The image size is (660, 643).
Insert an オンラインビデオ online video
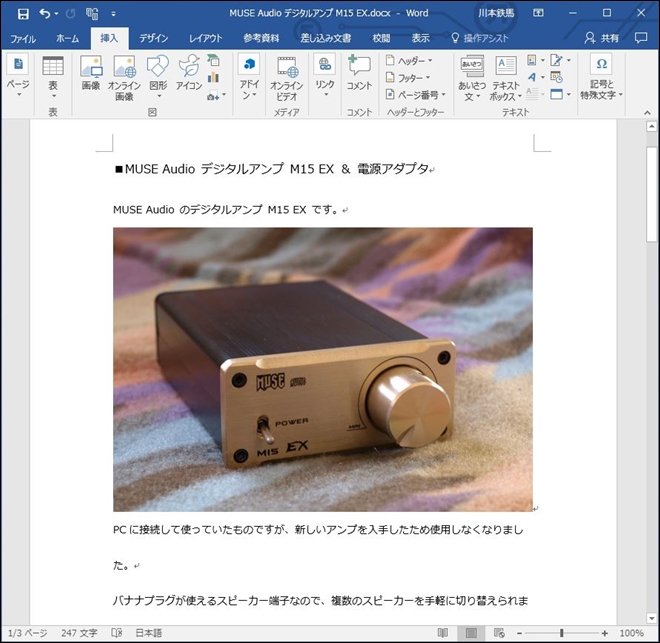click(x=287, y=77)
